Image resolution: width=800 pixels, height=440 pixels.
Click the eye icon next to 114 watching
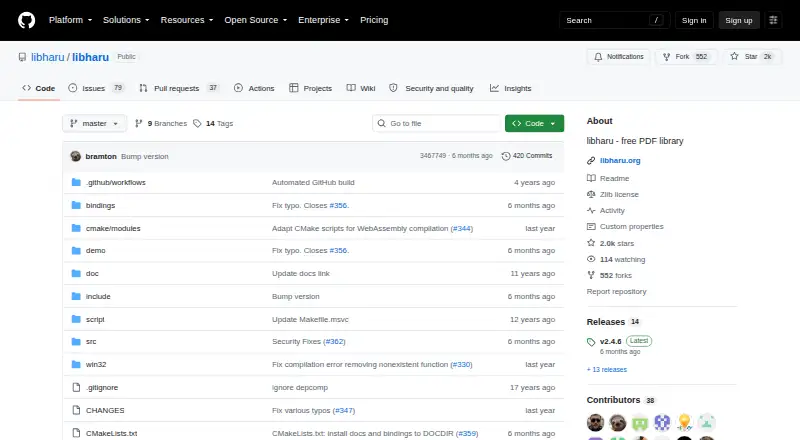pos(591,259)
